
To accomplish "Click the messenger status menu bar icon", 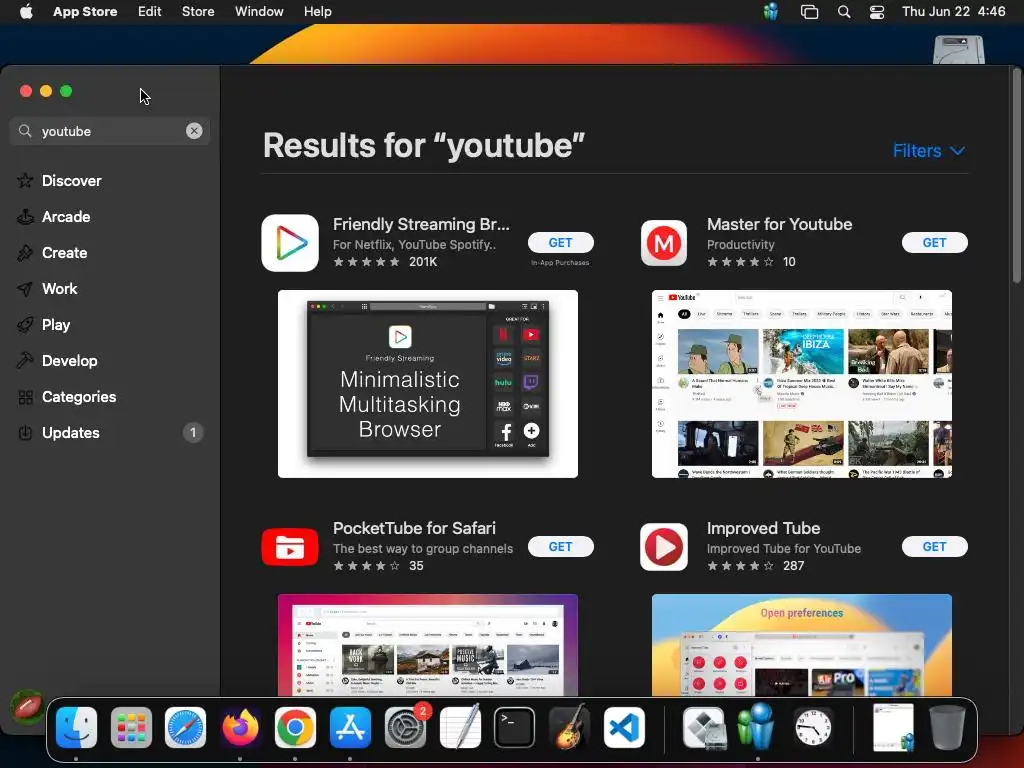I will 771,11.
